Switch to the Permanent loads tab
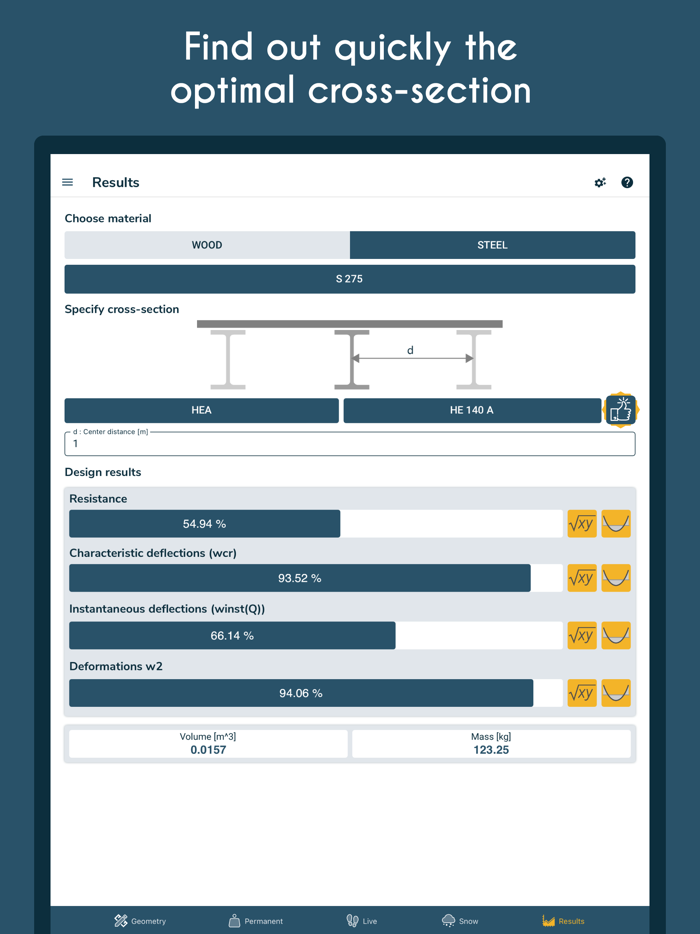The width and height of the screenshot is (700, 934). 256,921
